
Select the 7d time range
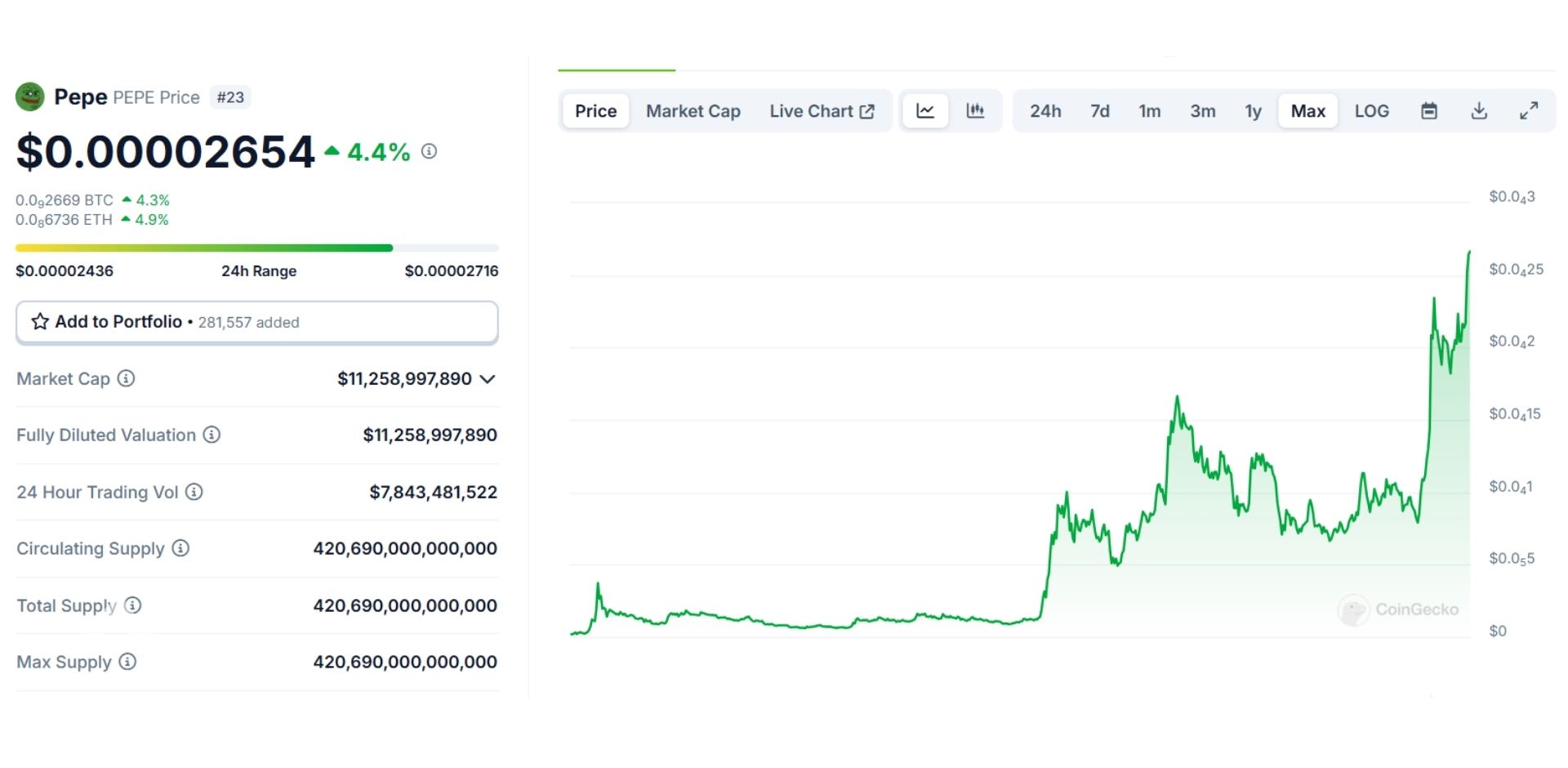coord(1100,111)
